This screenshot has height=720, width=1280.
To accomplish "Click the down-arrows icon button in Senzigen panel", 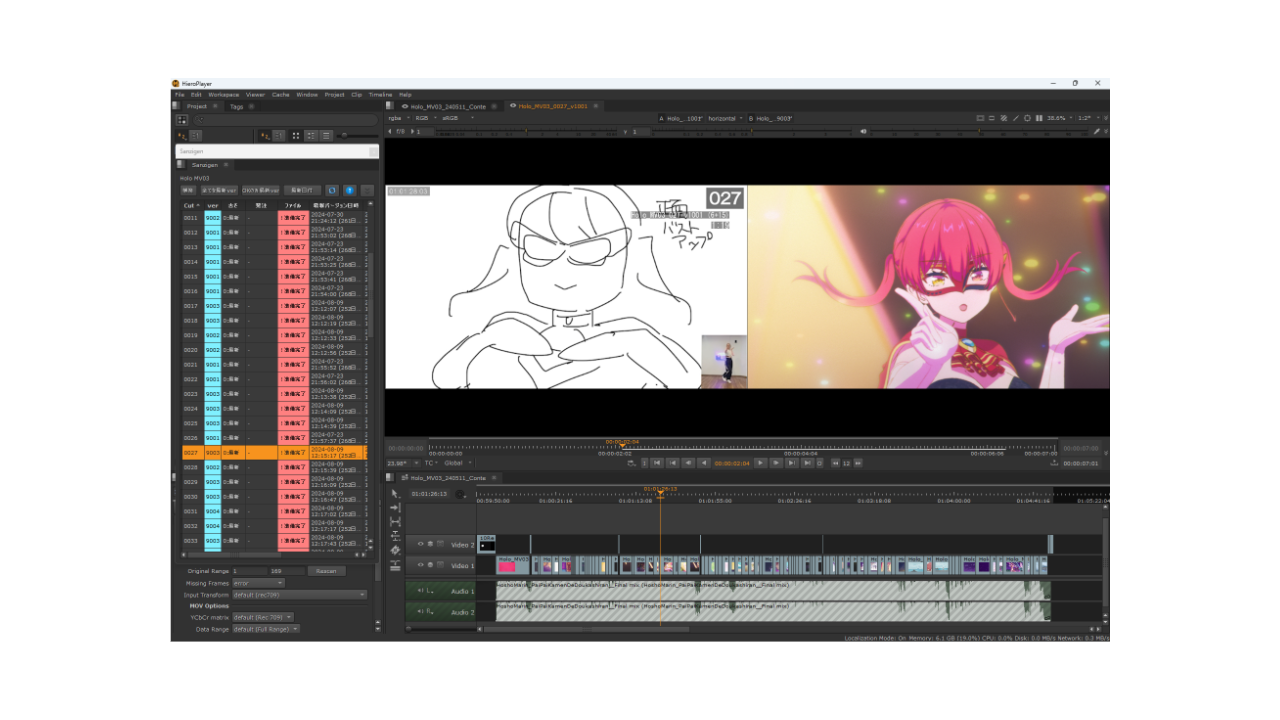I will pyautogui.click(x=368, y=189).
